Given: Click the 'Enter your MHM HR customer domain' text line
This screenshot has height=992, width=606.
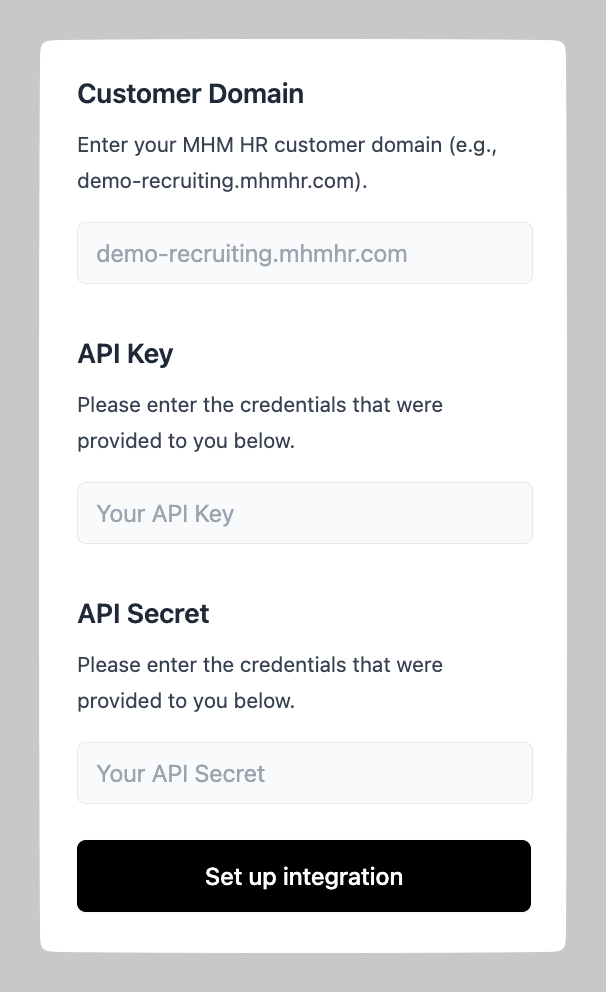Looking at the screenshot, I should pos(287,145).
